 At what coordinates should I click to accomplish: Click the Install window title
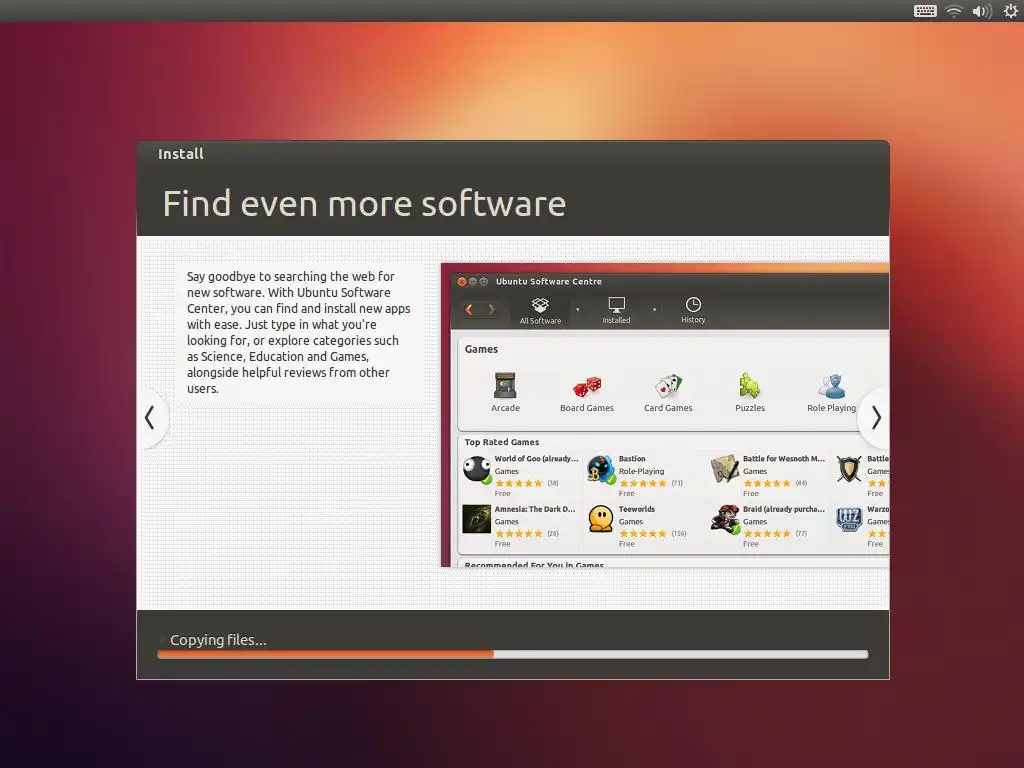coord(181,154)
